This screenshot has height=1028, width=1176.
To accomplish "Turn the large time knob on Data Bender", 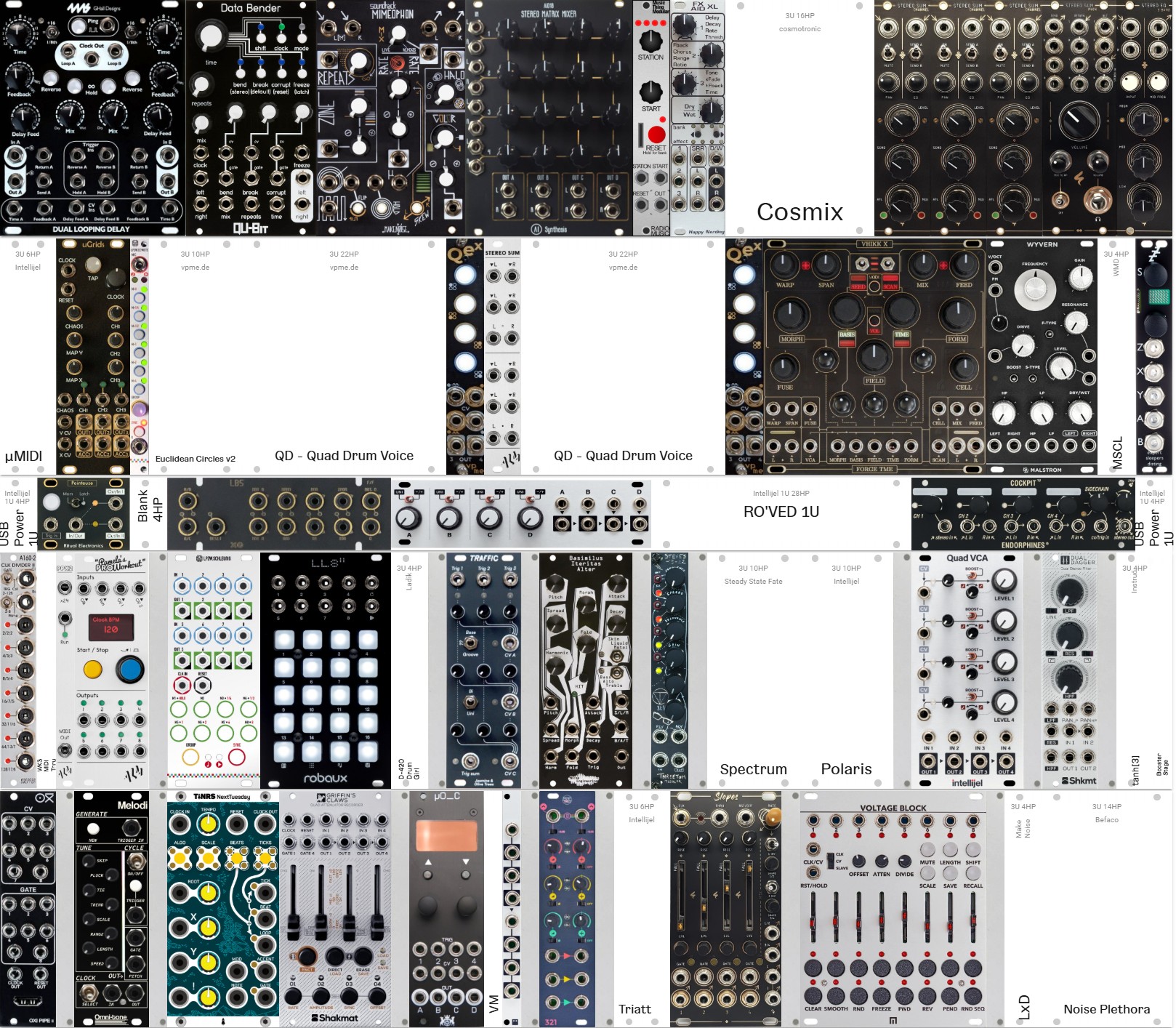I will click(211, 36).
